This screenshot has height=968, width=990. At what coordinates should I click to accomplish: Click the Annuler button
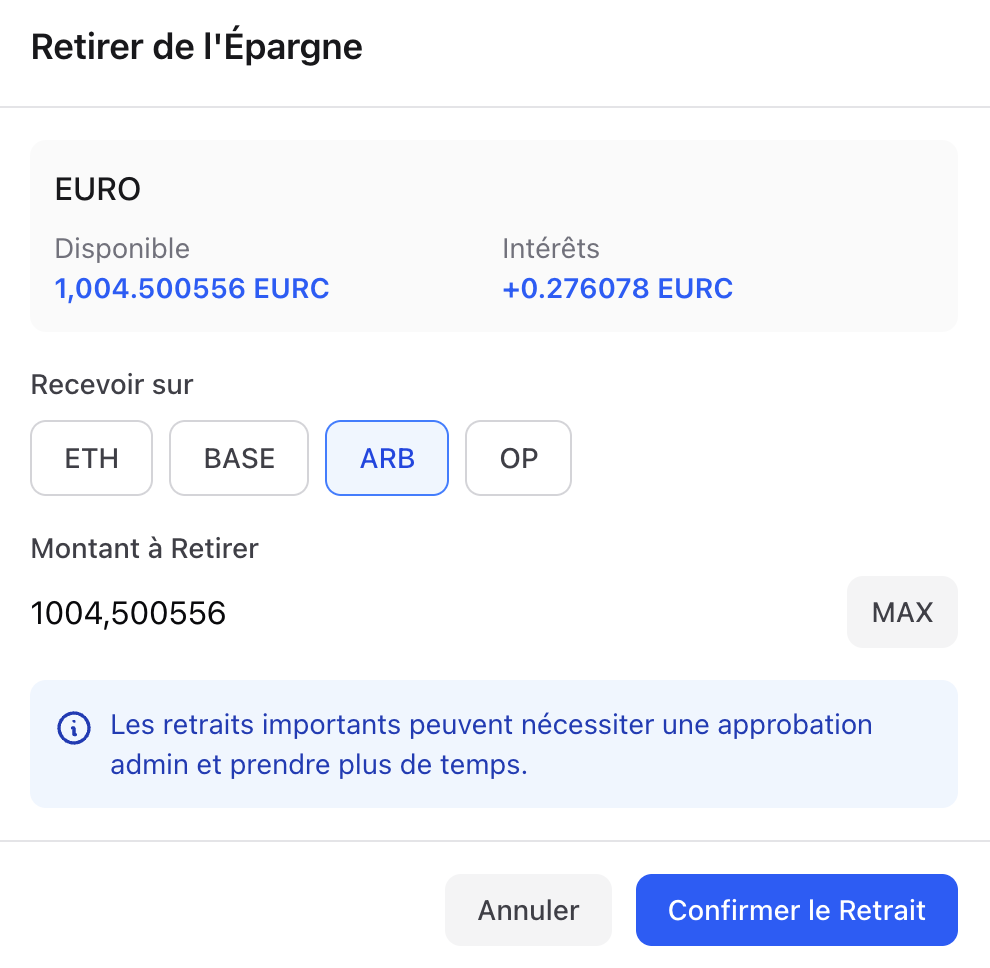pyautogui.click(x=528, y=910)
